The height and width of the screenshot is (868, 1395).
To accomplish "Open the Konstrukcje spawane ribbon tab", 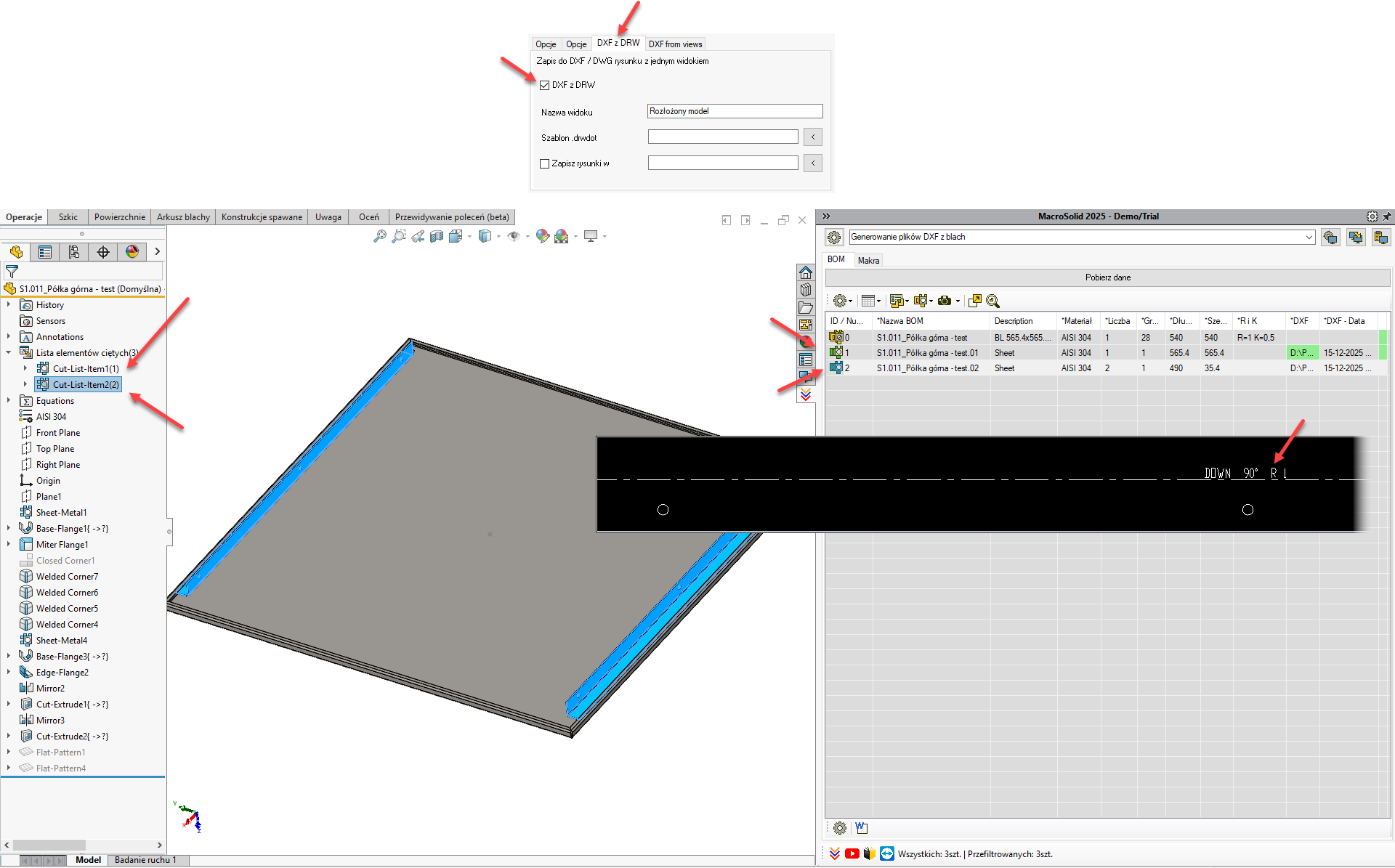I will [262, 217].
